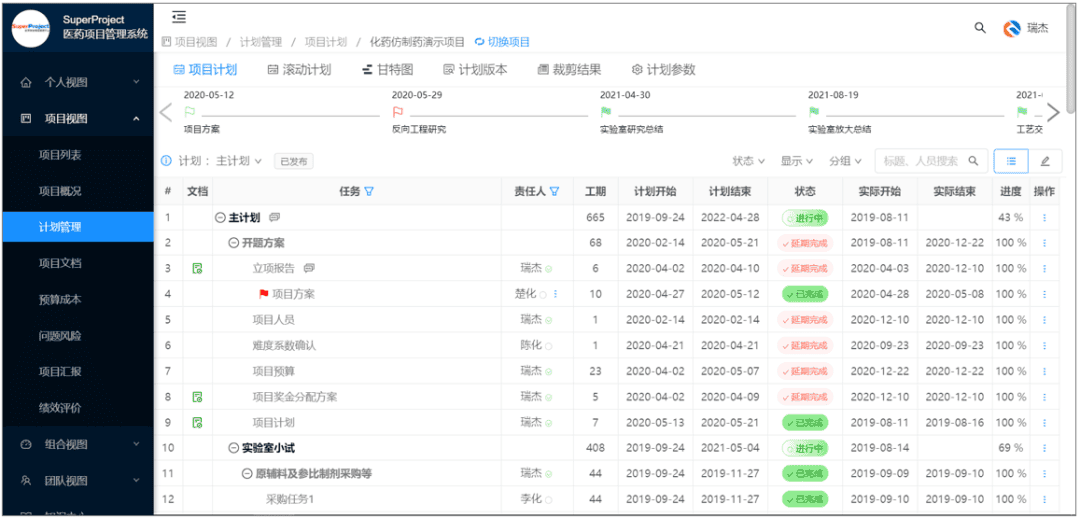The image size is (1080, 518).
Task: Open the document icon in 项目计划 row
Action: 198,422
